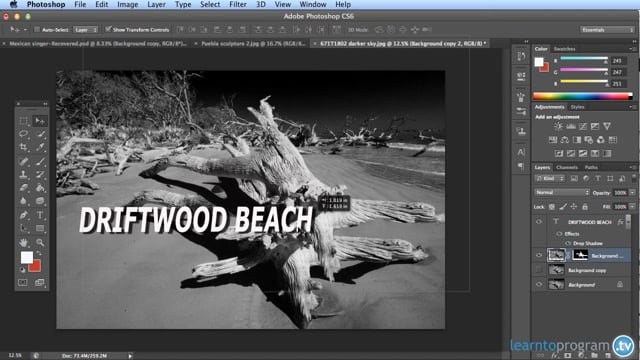Select the Pen tool
The height and width of the screenshot is (360, 640).
coord(24,215)
